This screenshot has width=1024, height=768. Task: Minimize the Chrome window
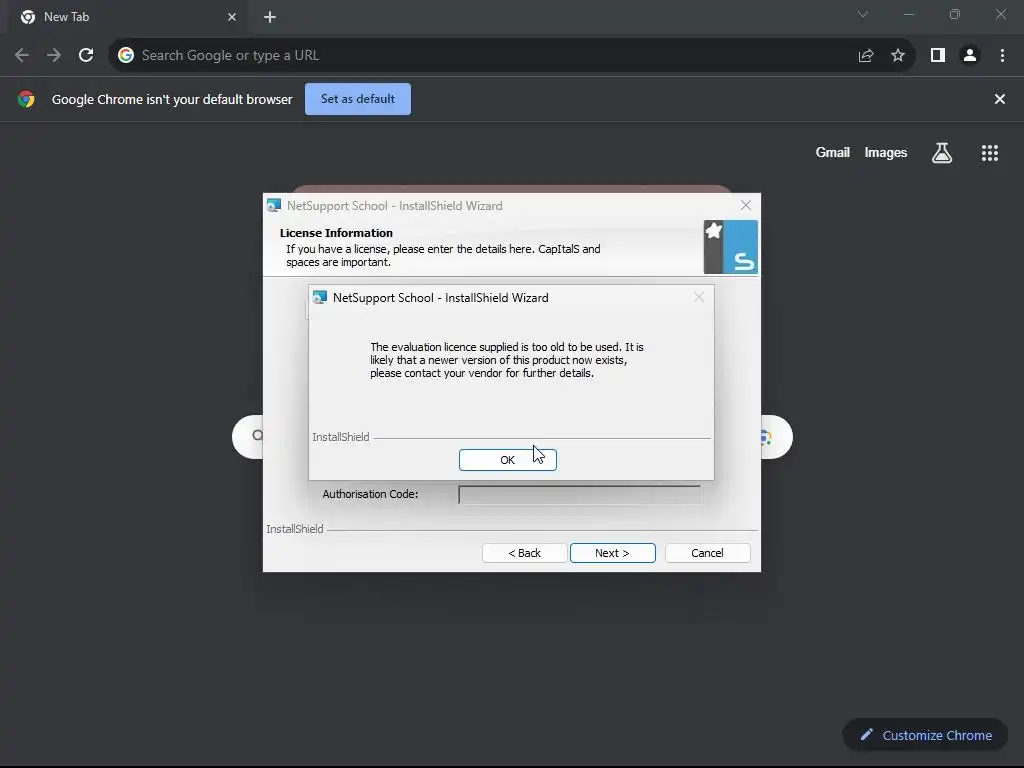coord(908,14)
